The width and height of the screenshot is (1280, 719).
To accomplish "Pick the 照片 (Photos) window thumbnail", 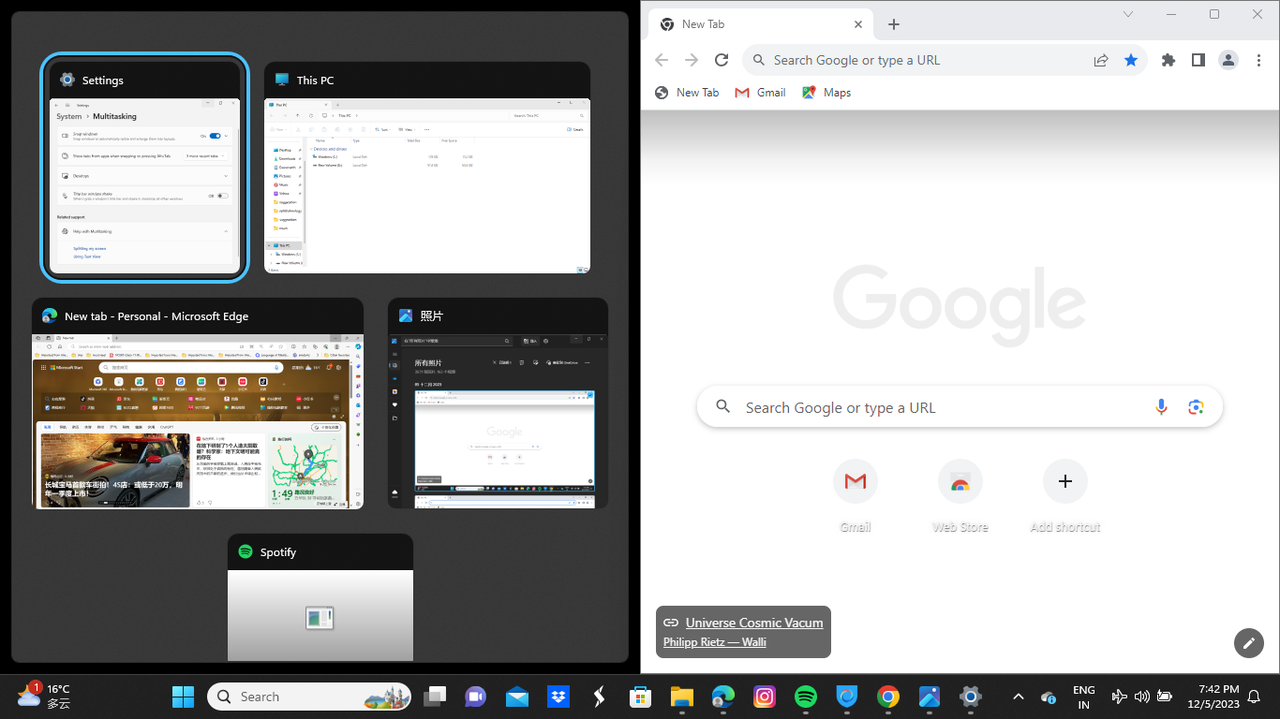I will pos(497,403).
